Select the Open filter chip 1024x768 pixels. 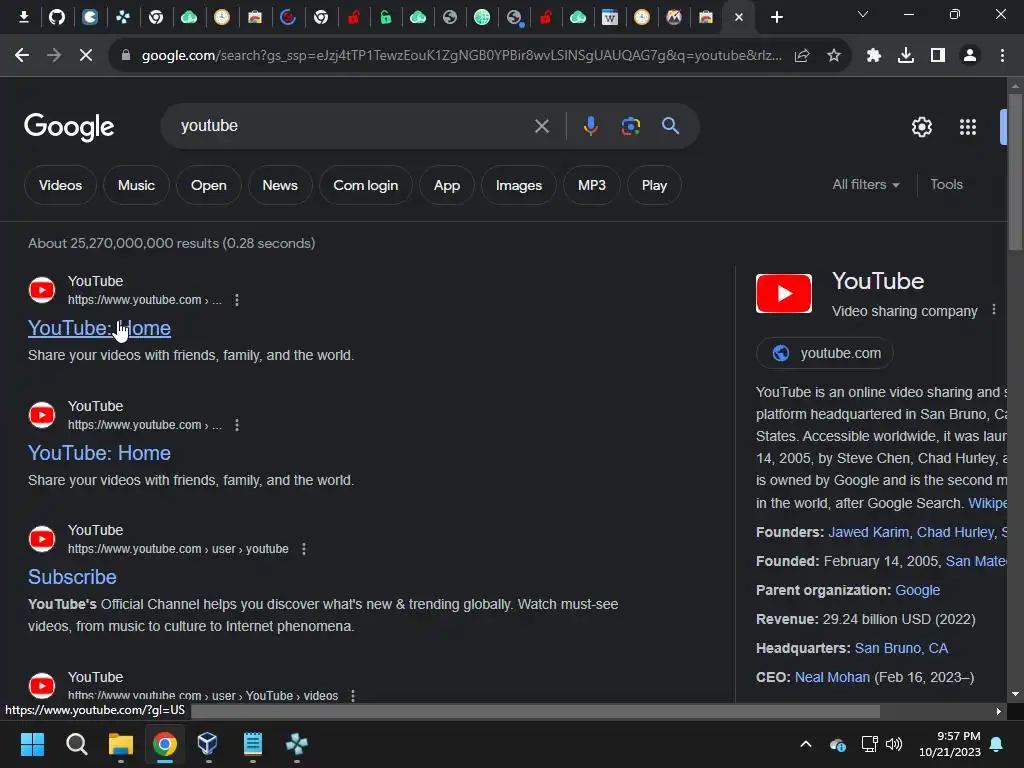coord(208,185)
